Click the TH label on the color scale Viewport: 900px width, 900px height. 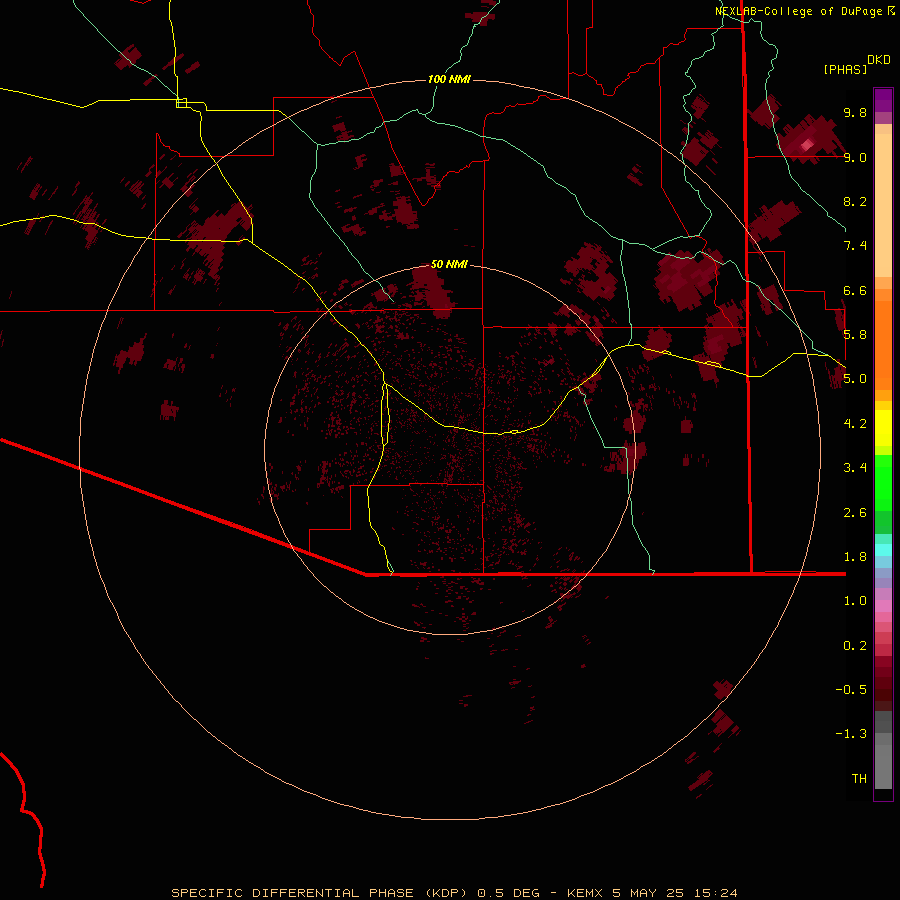click(x=859, y=779)
